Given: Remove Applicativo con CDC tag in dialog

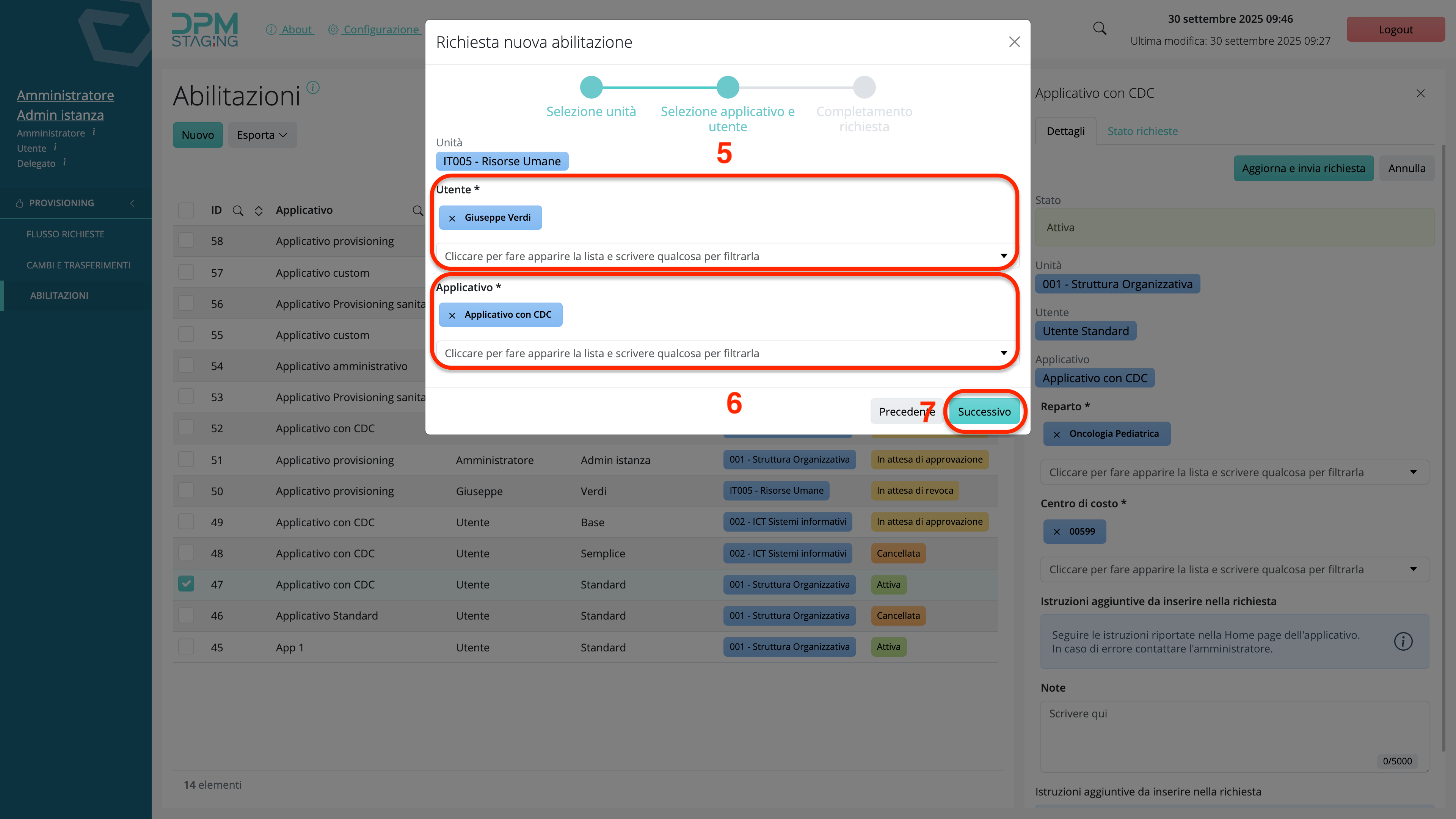Looking at the screenshot, I should click(x=452, y=315).
